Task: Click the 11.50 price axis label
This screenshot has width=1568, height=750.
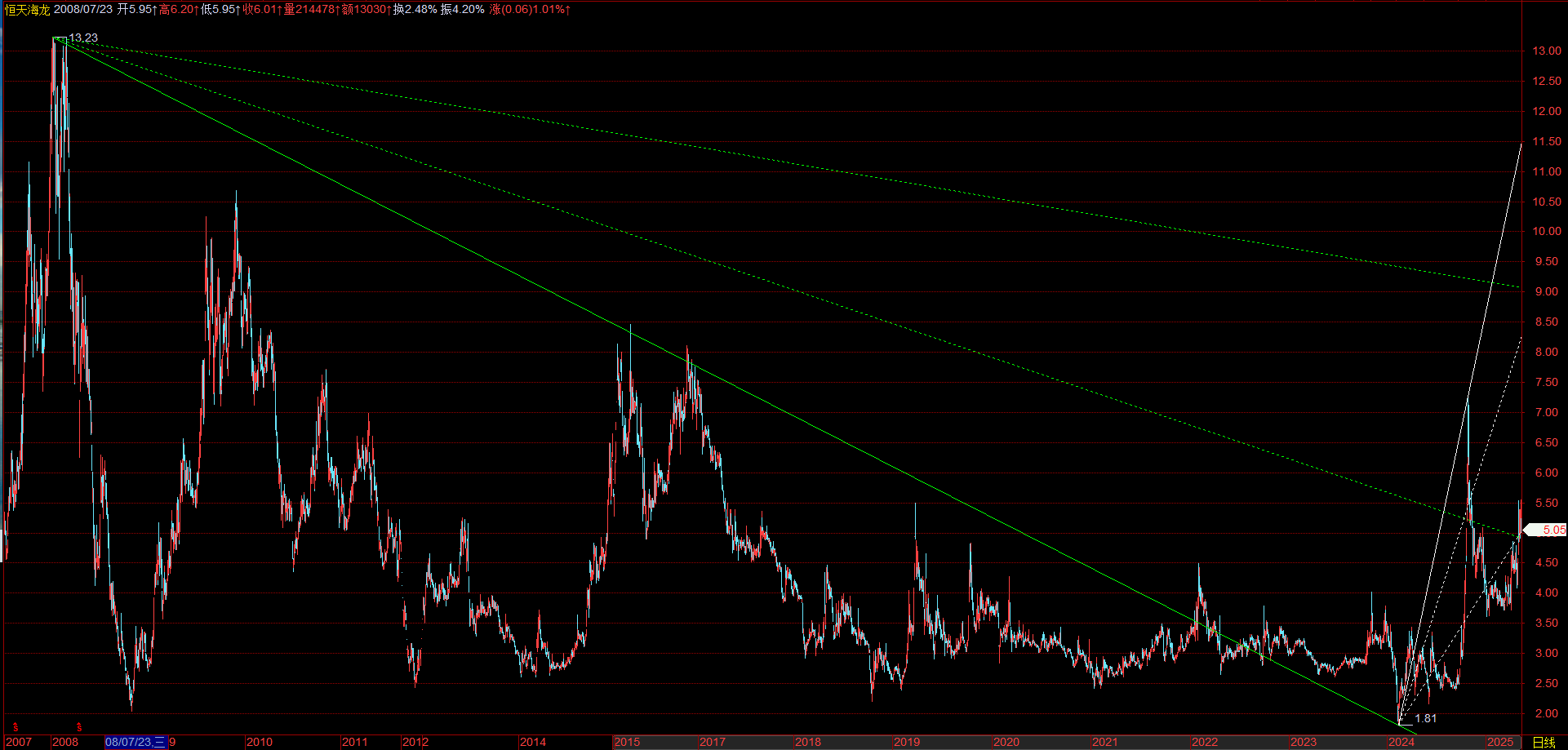Action: 1547,141
